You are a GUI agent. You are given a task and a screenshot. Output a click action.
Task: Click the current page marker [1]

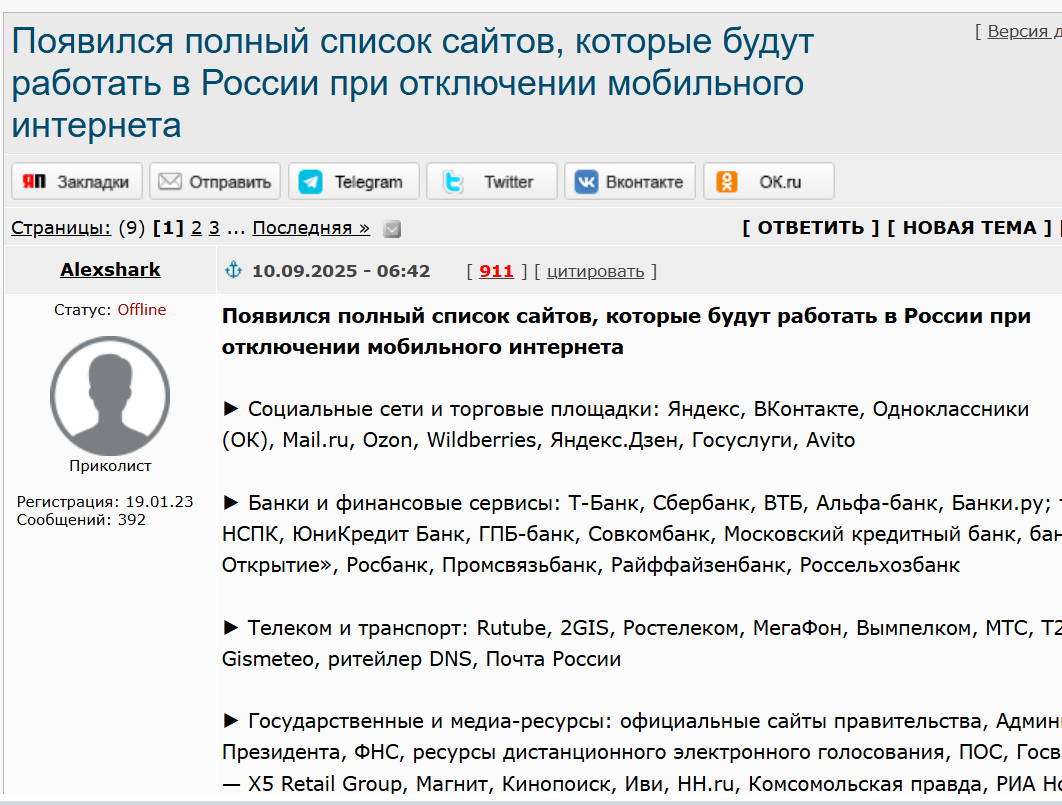pyautogui.click(x=168, y=228)
